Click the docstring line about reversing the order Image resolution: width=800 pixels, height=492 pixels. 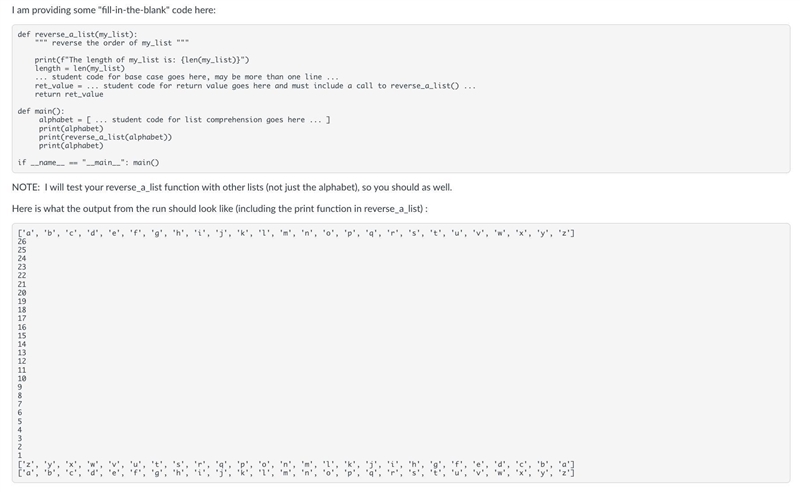click(x=112, y=43)
